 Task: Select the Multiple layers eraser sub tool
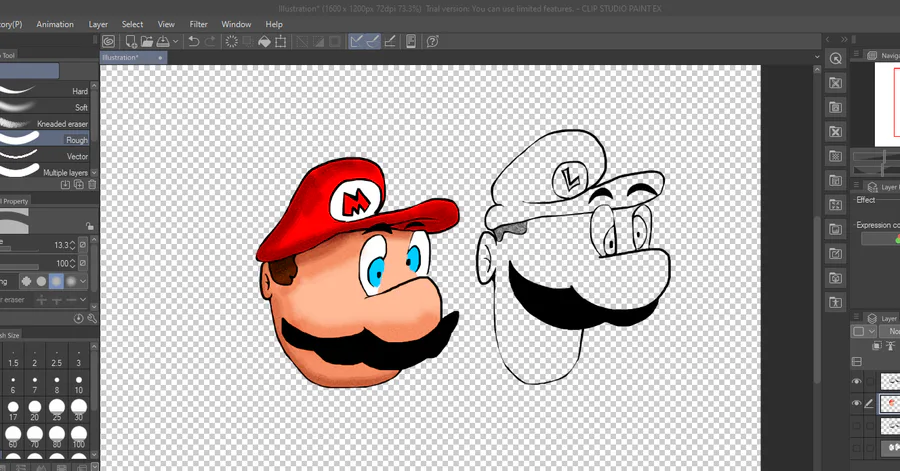coord(45,172)
